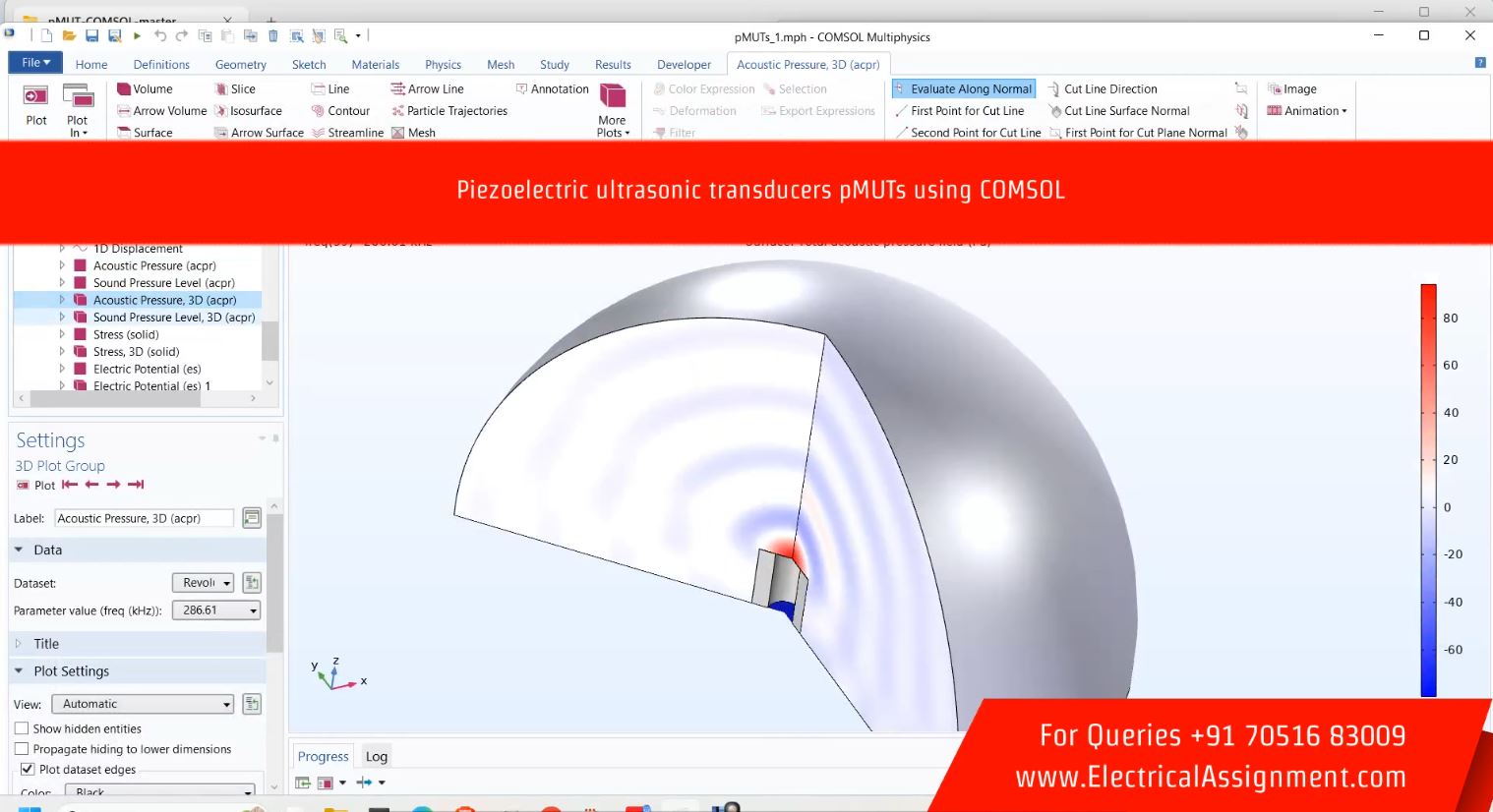The width and height of the screenshot is (1493, 812).
Task: Toggle Propagate hiding to lower dimensions
Action: point(22,749)
